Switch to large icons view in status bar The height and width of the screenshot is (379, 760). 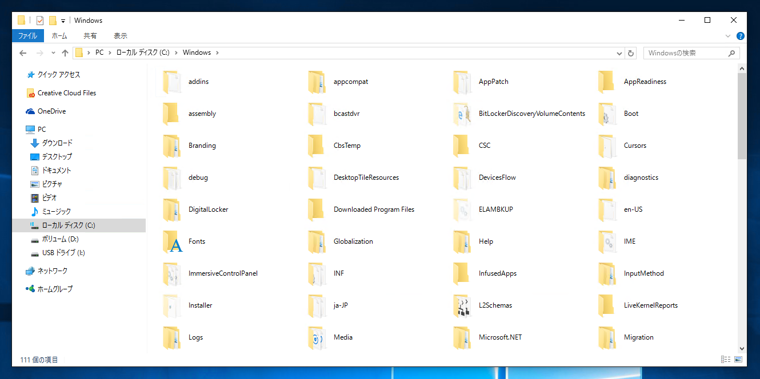738,360
